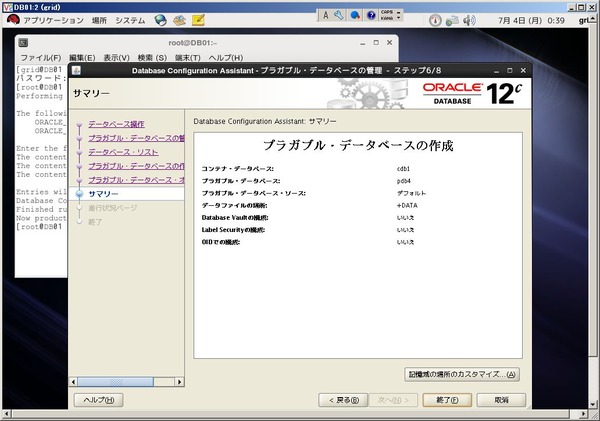Click 記憶域の場所のカスタマイズ button

[x=462, y=374]
